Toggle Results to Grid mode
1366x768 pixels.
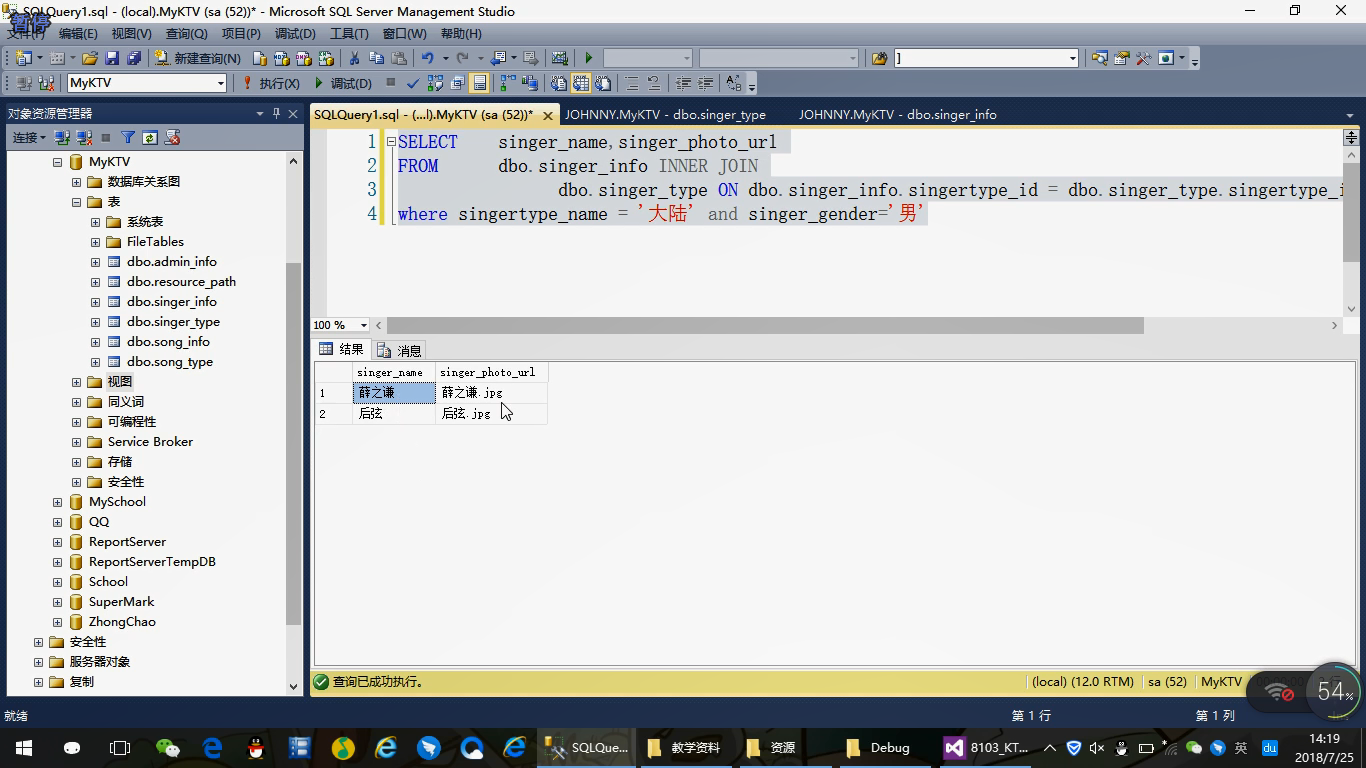pos(580,83)
